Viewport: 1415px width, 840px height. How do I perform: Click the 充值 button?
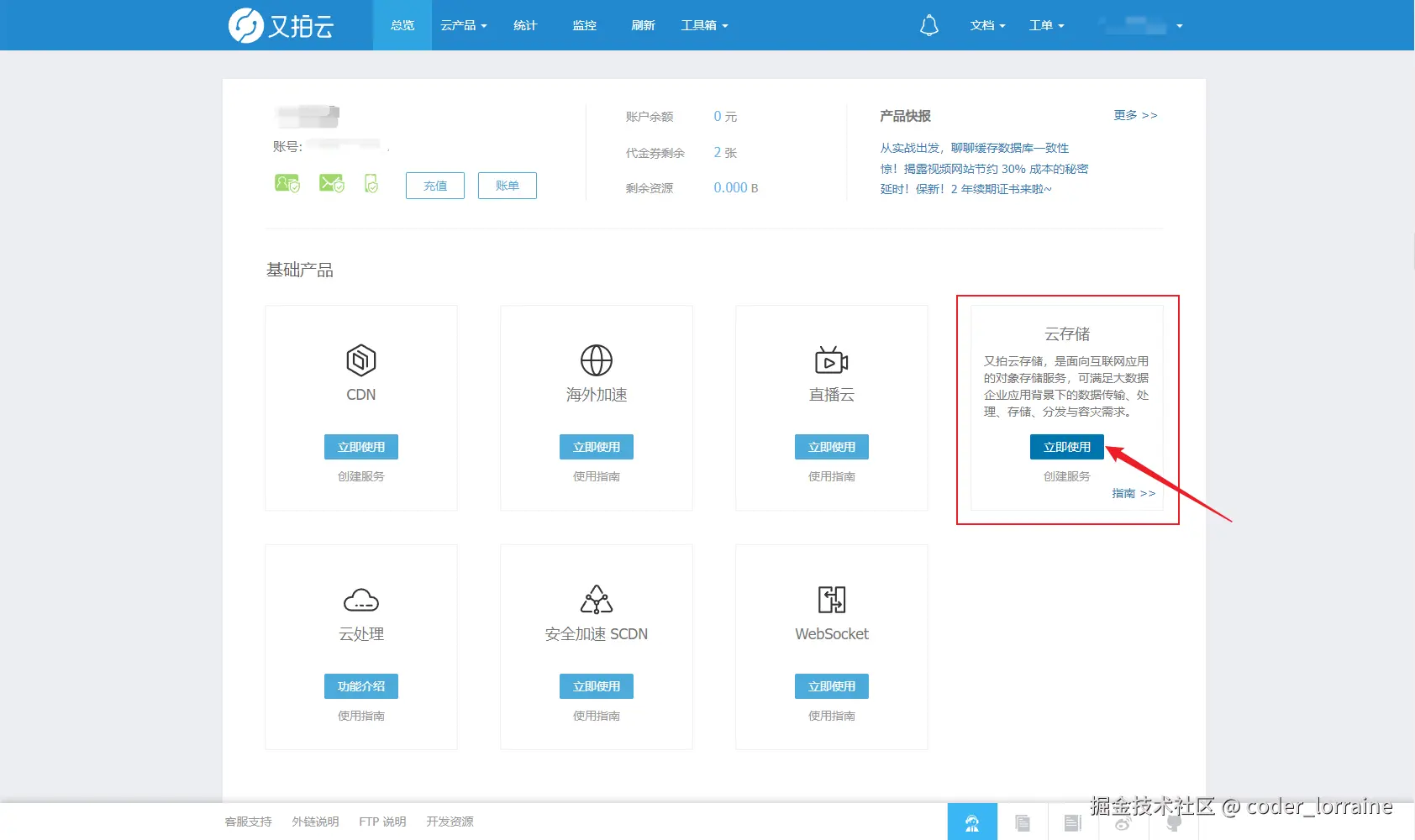click(435, 186)
